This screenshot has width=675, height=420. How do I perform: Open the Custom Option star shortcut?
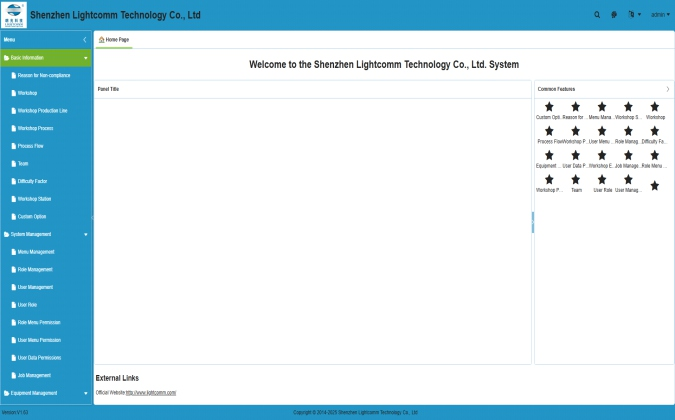point(549,111)
